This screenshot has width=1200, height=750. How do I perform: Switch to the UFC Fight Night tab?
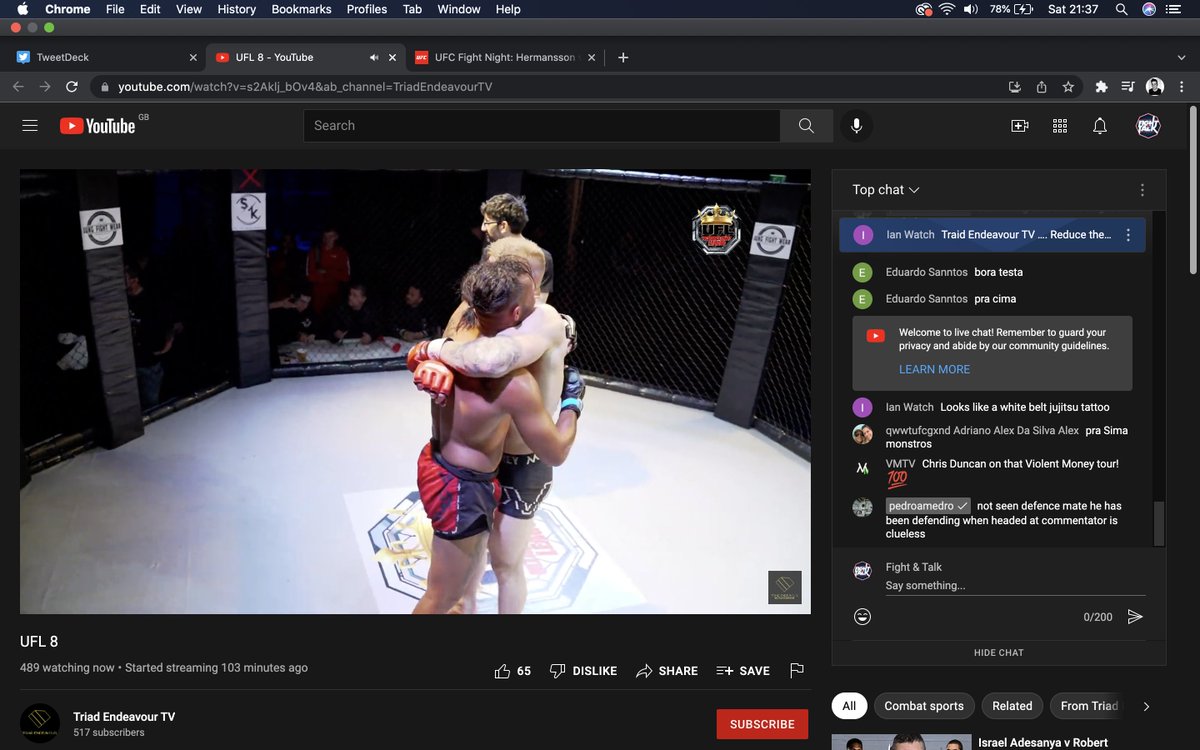(505, 58)
